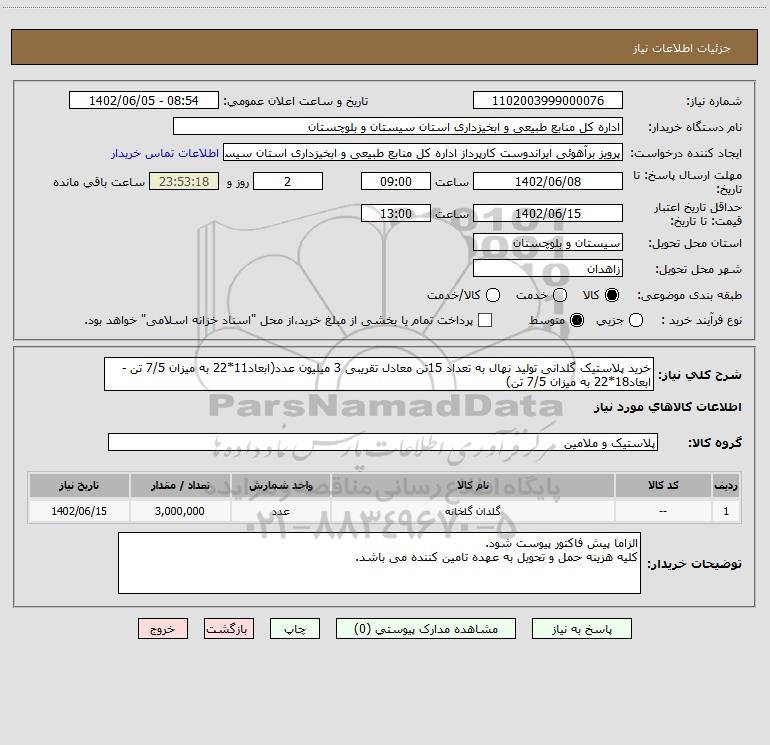Click the واحد شمارش column header
Screen dimensions: 770x745
pos(280,485)
